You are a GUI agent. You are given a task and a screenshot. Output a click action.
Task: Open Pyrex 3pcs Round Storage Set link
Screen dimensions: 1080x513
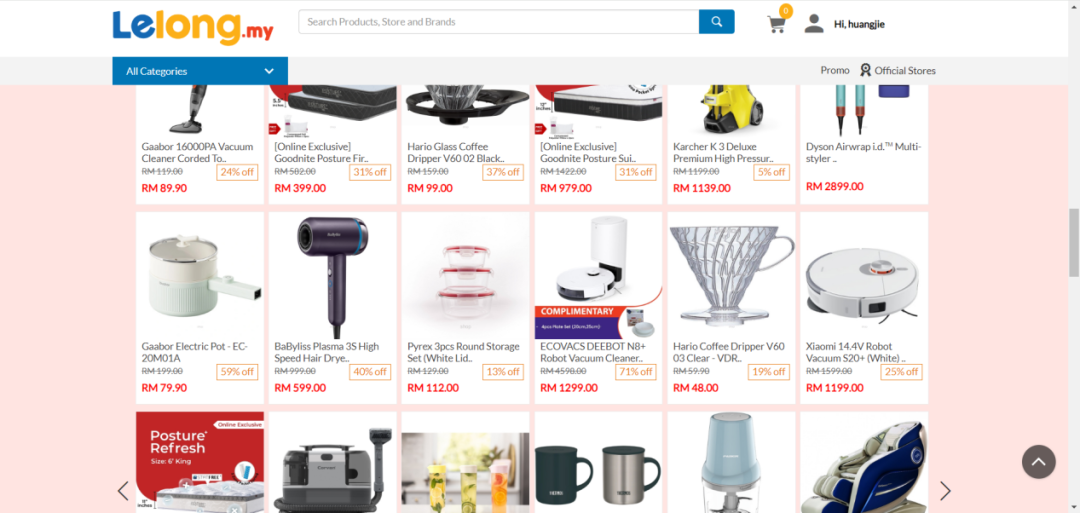click(464, 352)
